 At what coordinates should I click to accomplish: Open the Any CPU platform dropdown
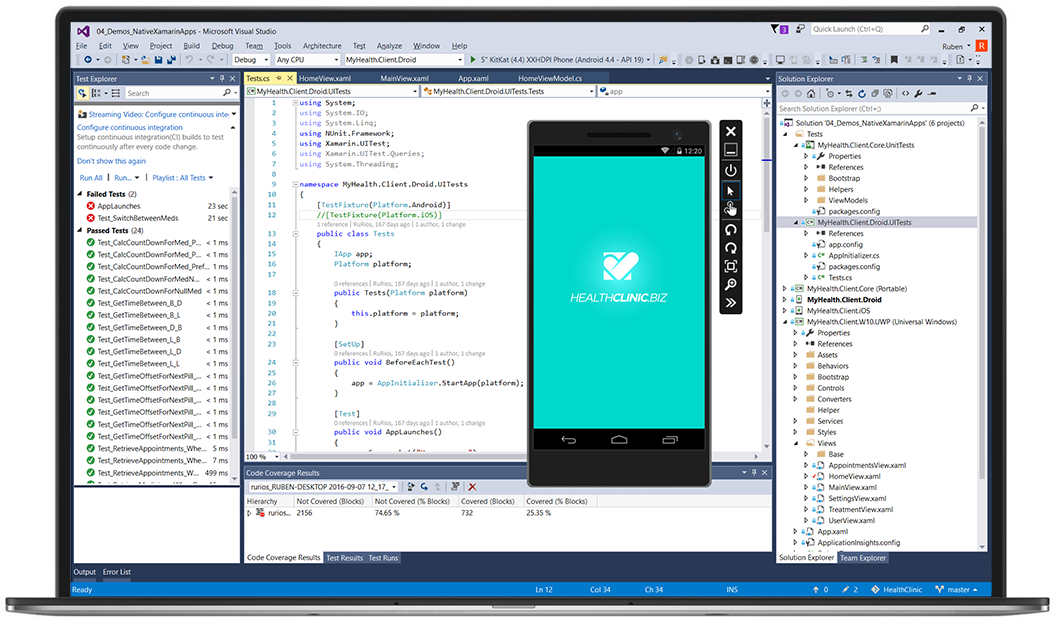(x=307, y=59)
